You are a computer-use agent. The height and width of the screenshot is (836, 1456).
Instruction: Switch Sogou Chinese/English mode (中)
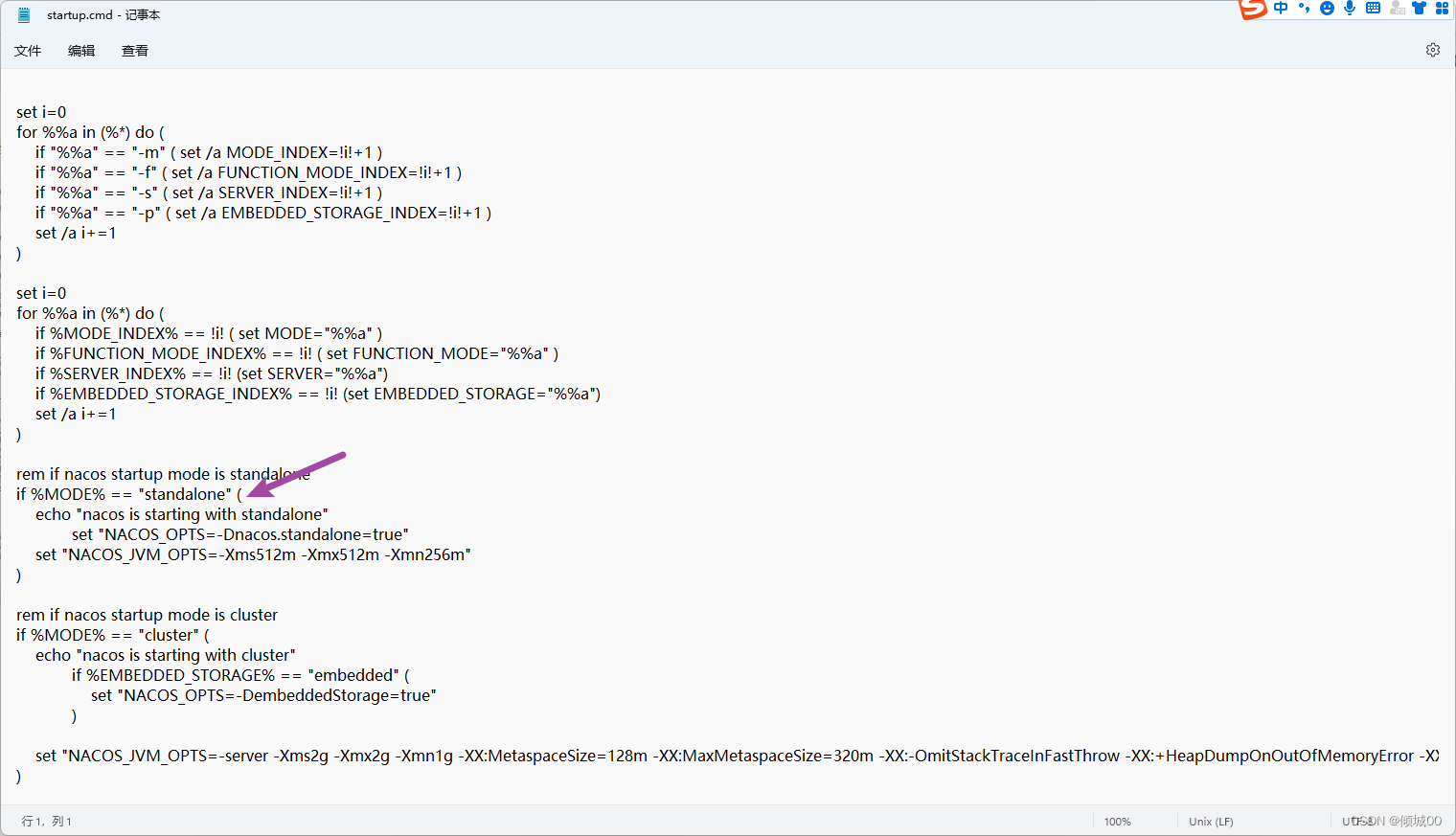(1281, 8)
